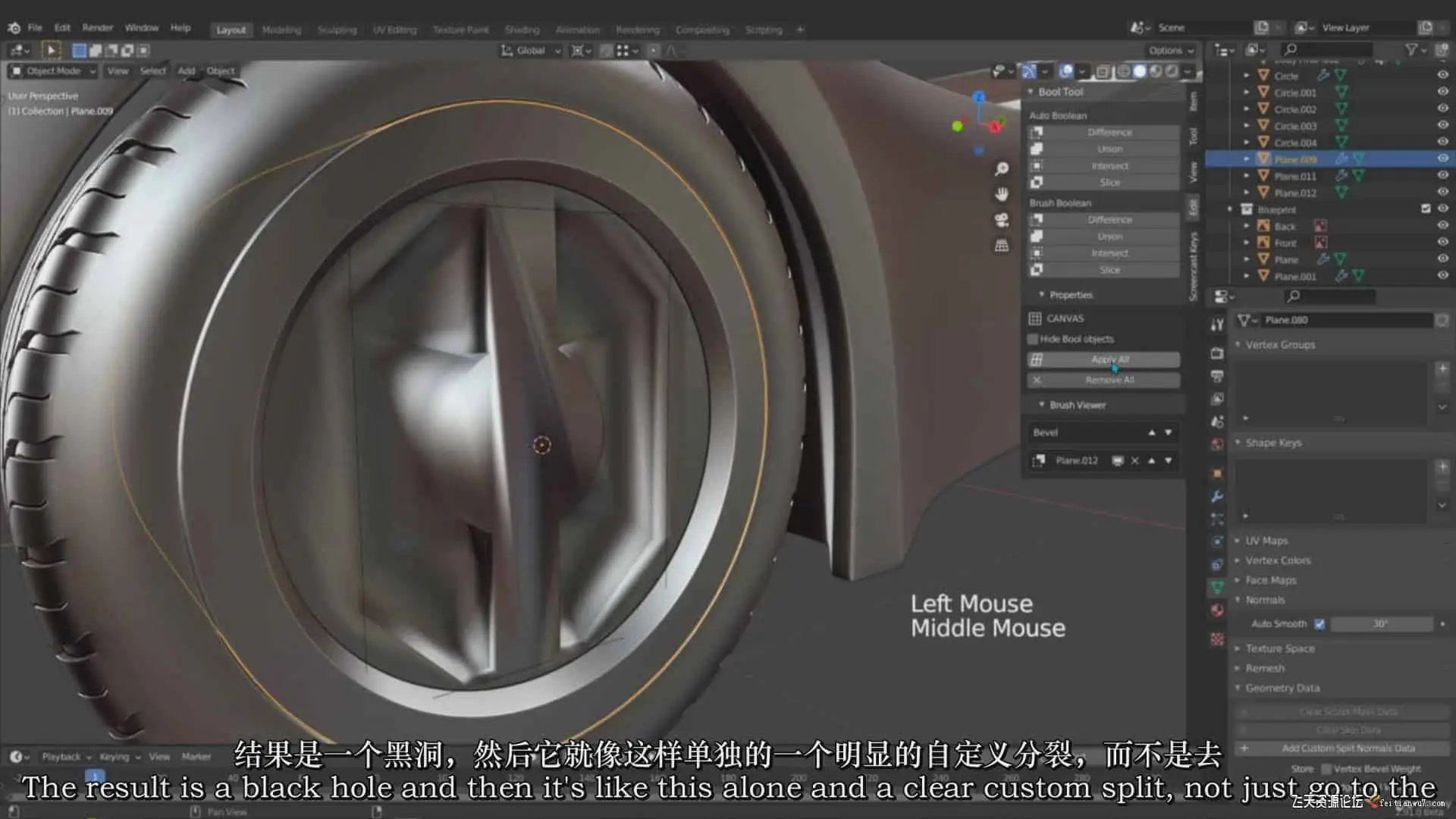Toggle camera view icon in viewport
The width and height of the screenshot is (1456, 819).
1001,220
